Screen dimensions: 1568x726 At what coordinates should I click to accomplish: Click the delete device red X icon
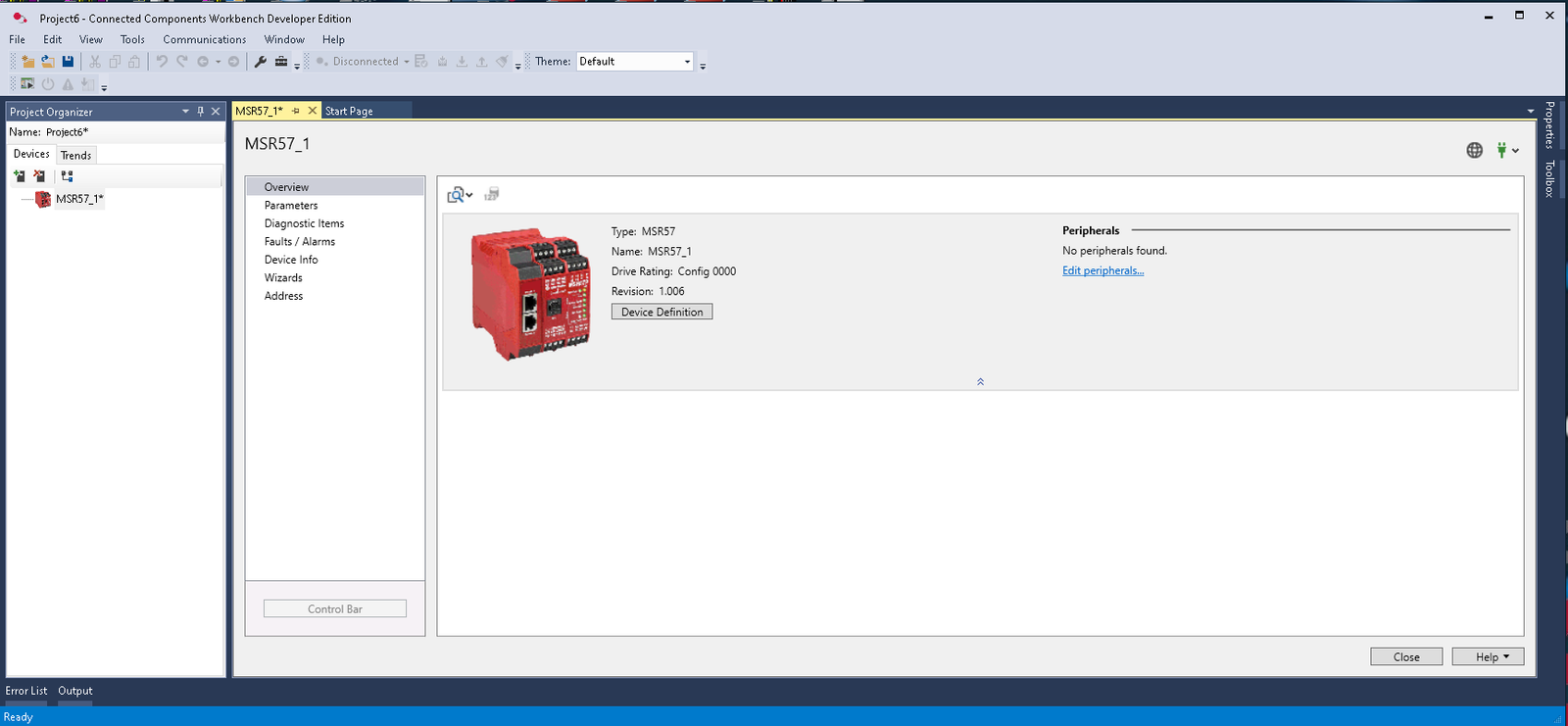coord(39,176)
